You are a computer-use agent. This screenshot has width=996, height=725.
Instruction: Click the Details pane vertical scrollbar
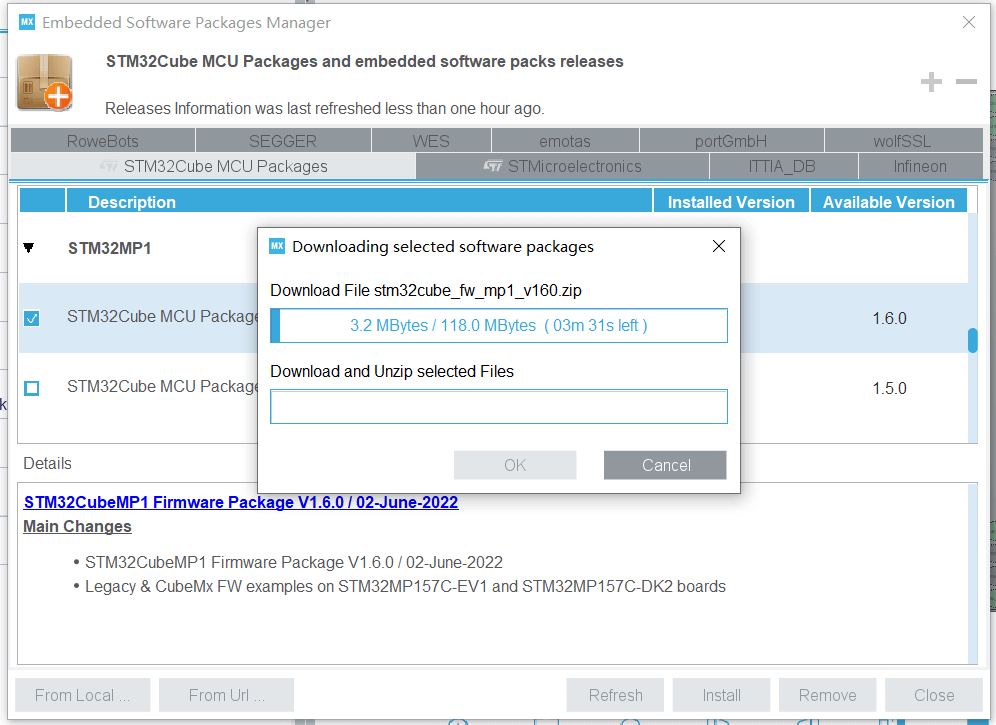pos(972,574)
